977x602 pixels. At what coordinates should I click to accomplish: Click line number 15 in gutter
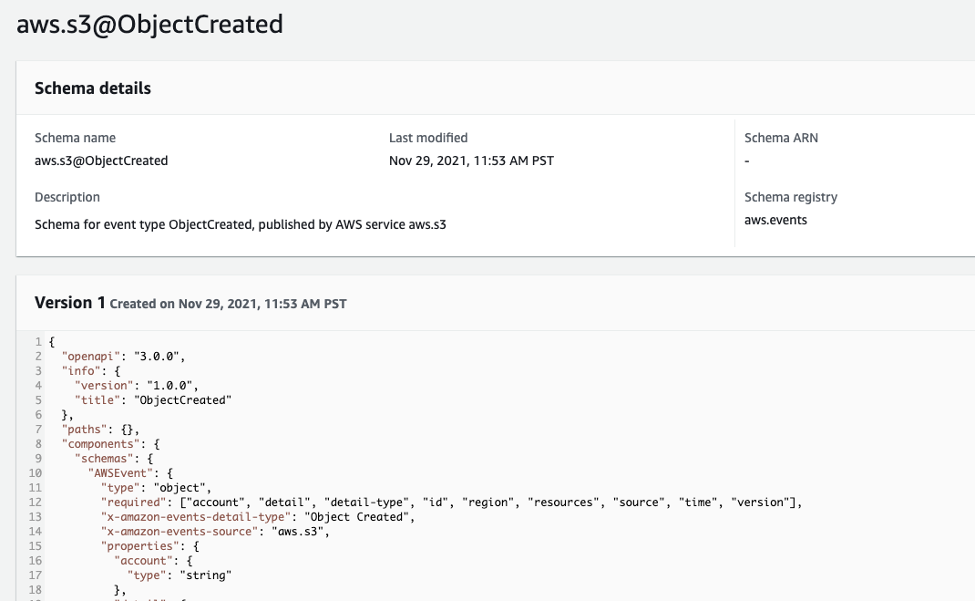[35, 546]
